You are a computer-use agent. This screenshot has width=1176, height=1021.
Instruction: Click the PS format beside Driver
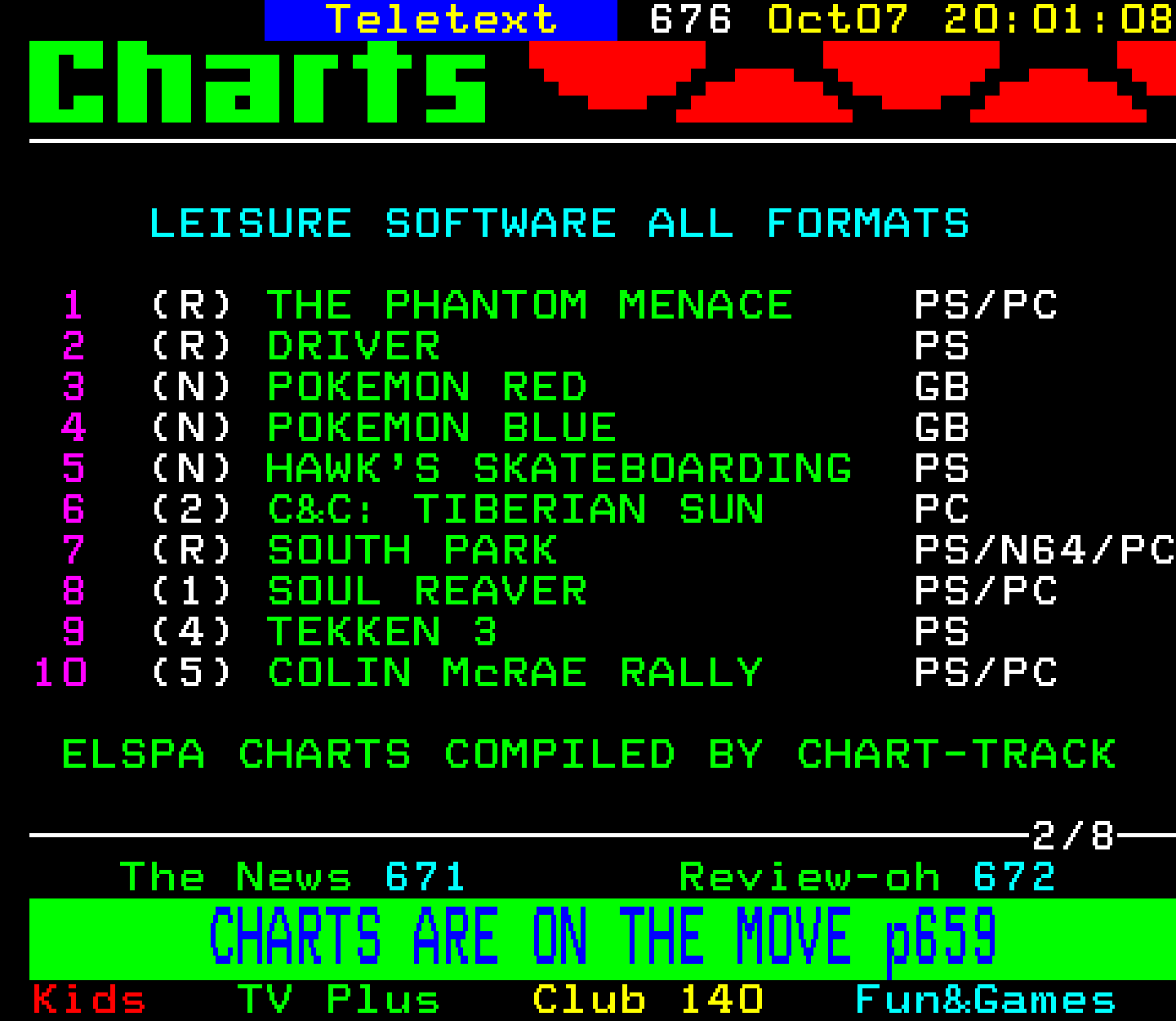941,346
